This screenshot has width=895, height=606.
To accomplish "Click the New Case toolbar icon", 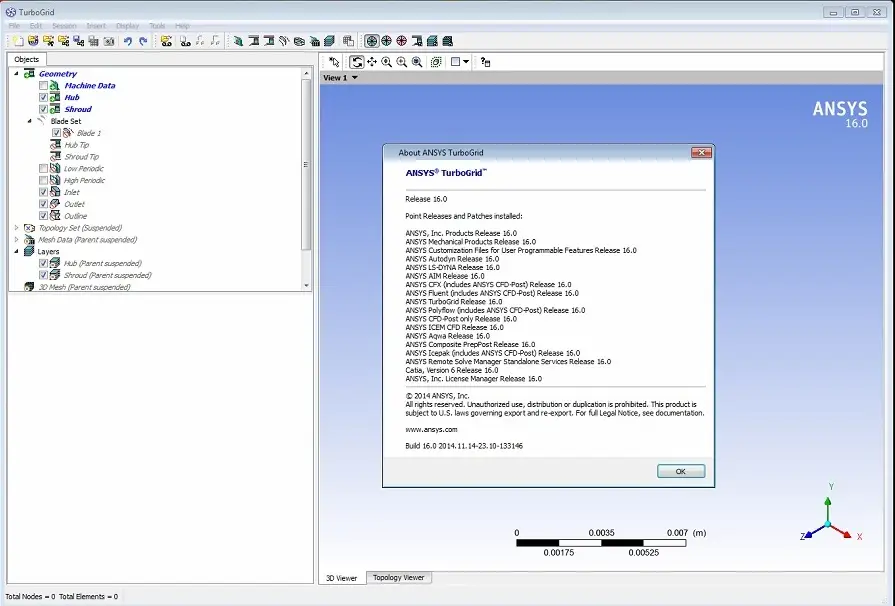I will (x=18, y=41).
